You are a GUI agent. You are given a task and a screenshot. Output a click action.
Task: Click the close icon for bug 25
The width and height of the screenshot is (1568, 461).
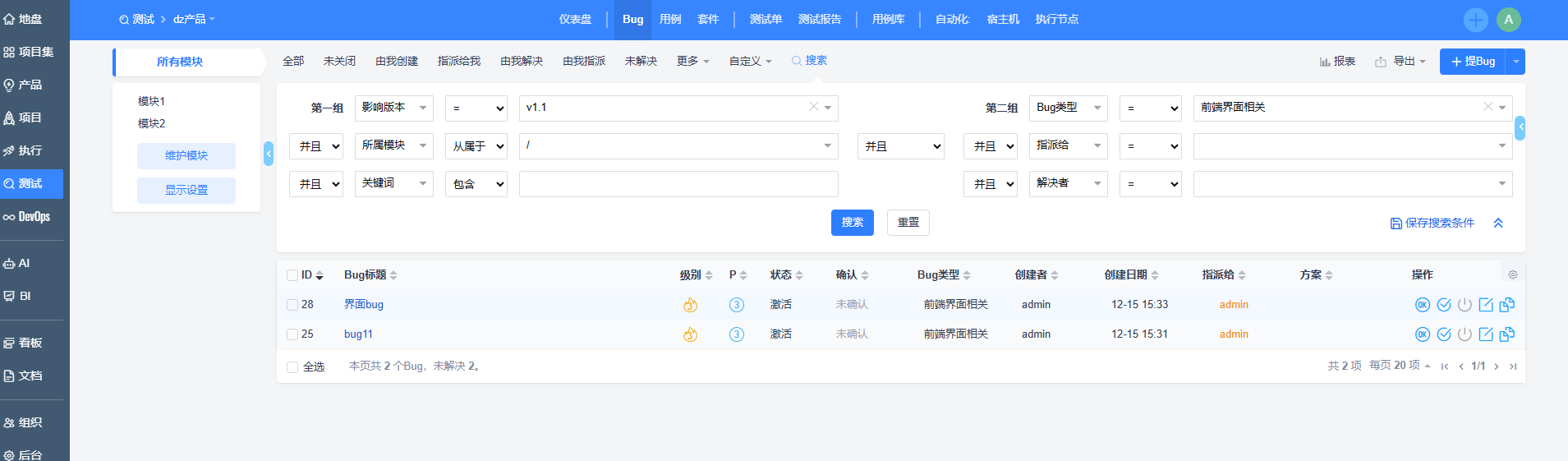[1465, 334]
